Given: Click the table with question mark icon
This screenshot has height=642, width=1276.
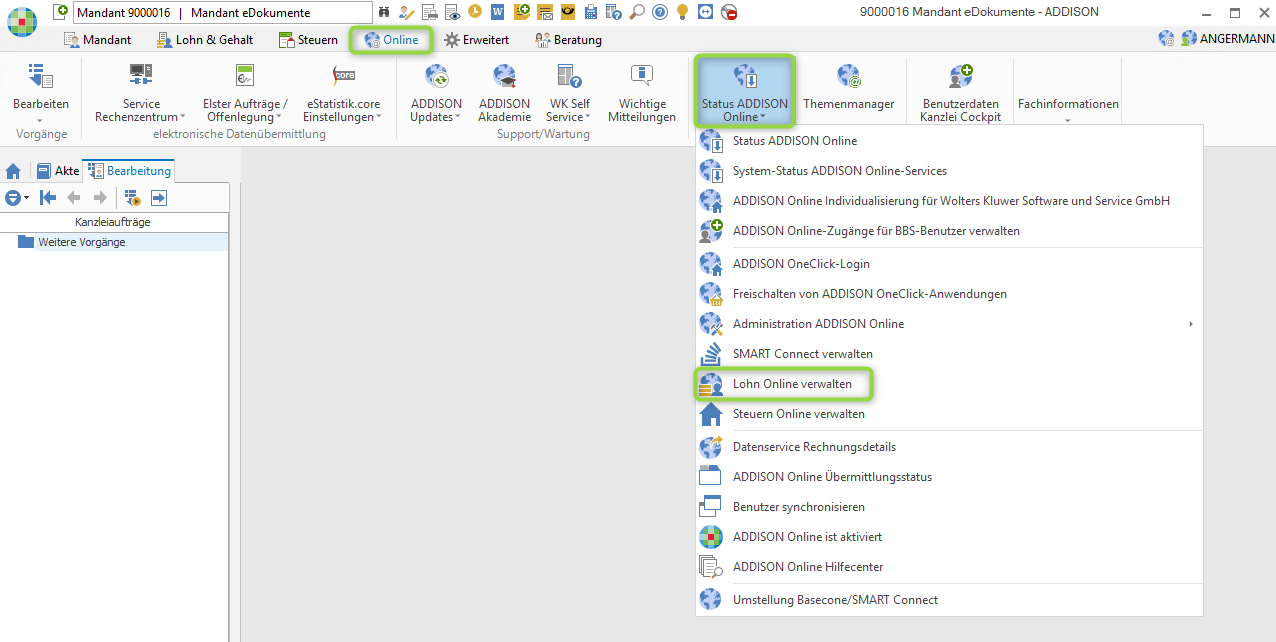Looking at the screenshot, I should tap(613, 12).
